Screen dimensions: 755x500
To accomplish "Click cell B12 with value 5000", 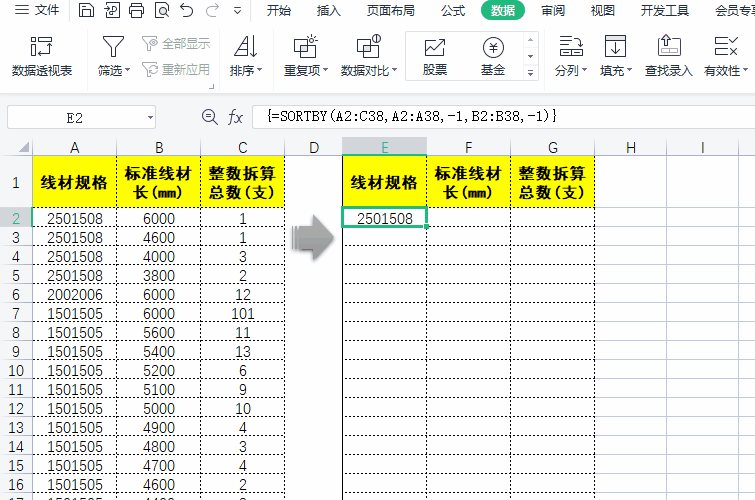I will [158, 408].
